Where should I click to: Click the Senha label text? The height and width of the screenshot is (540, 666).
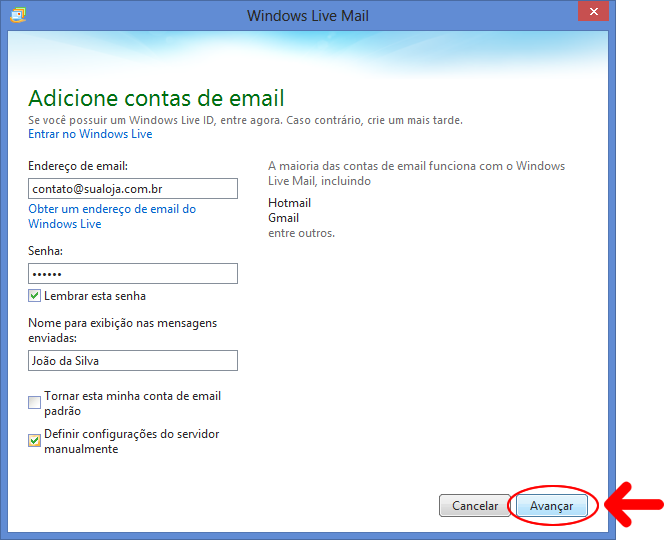coord(45,251)
